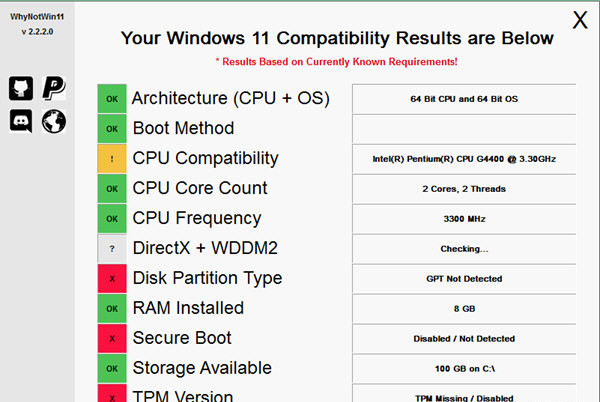Image resolution: width=600 pixels, height=402 pixels.
Task: Click the green Architecture OK badge
Action: (112, 99)
